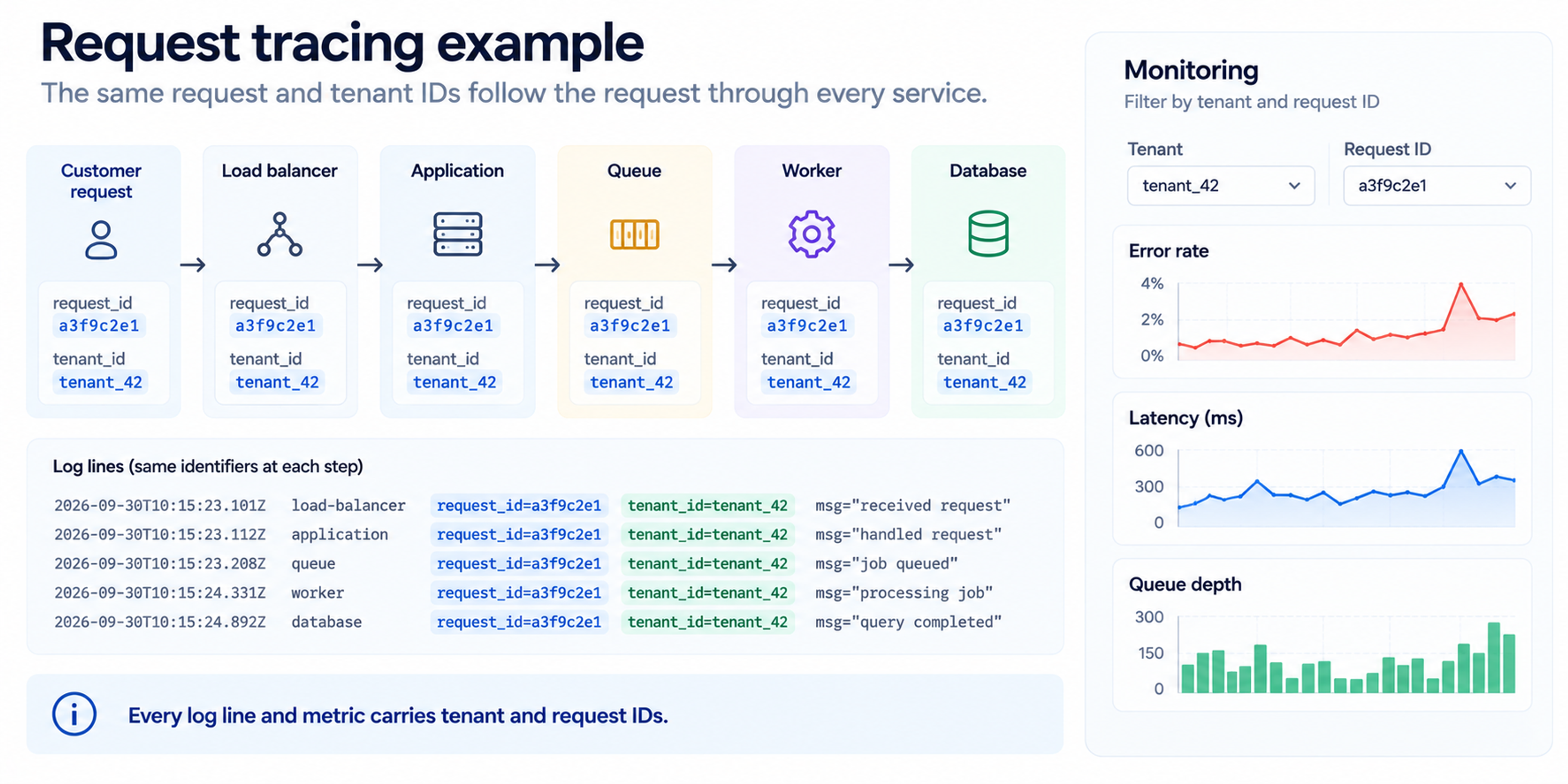Viewport: 1568px width, 784px height.
Task: Click the Application server icon
Action: point(458,234)
